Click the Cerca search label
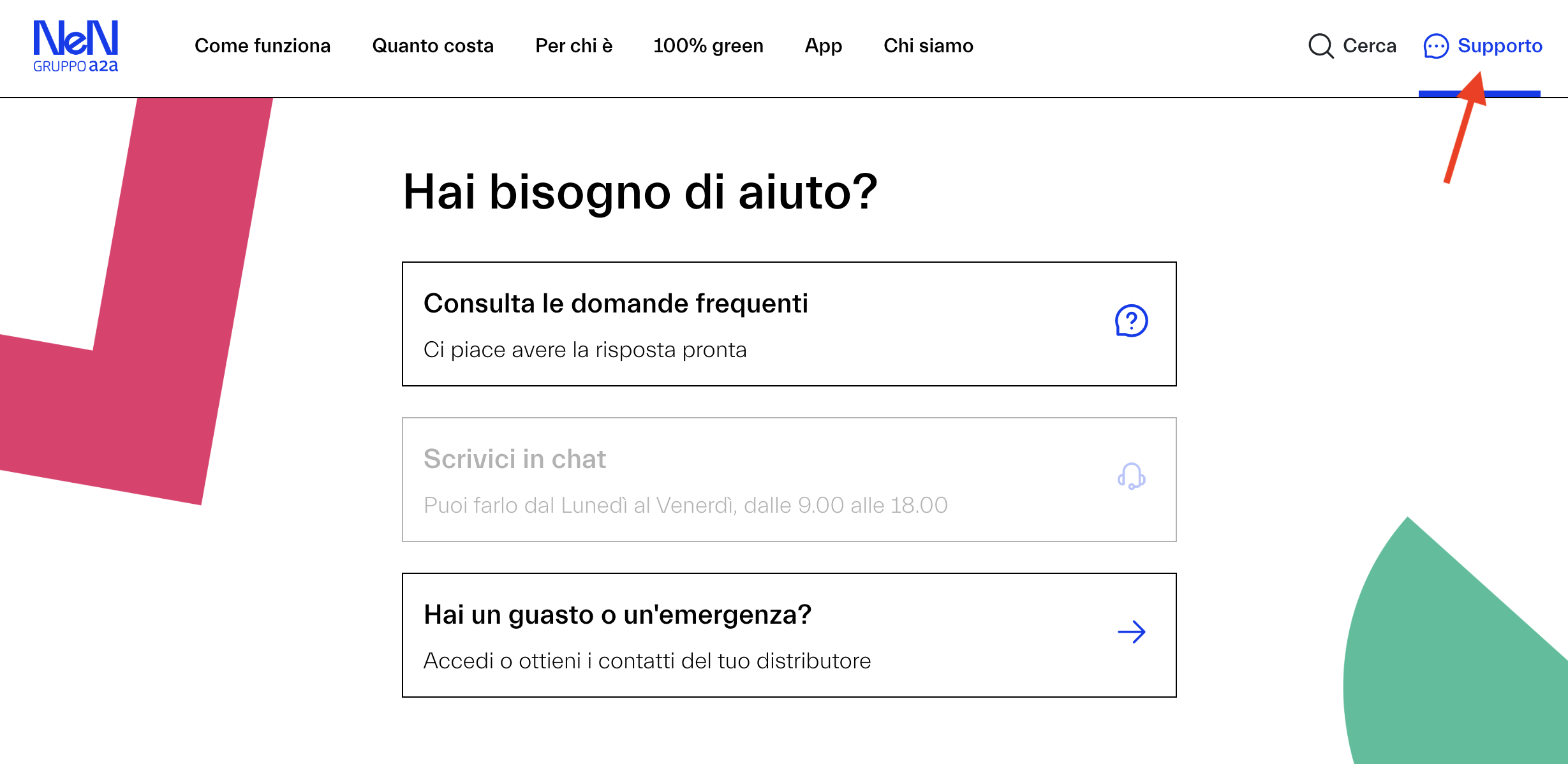The width and height of the screenshot is (1568, 764). click(x=1369, y=46)
